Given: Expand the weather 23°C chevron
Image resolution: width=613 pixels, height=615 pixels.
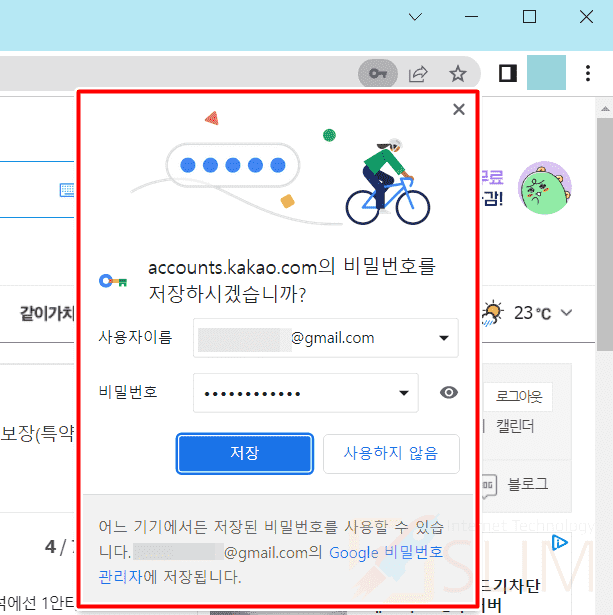Looking at the screenshot, I should point(566,313).
